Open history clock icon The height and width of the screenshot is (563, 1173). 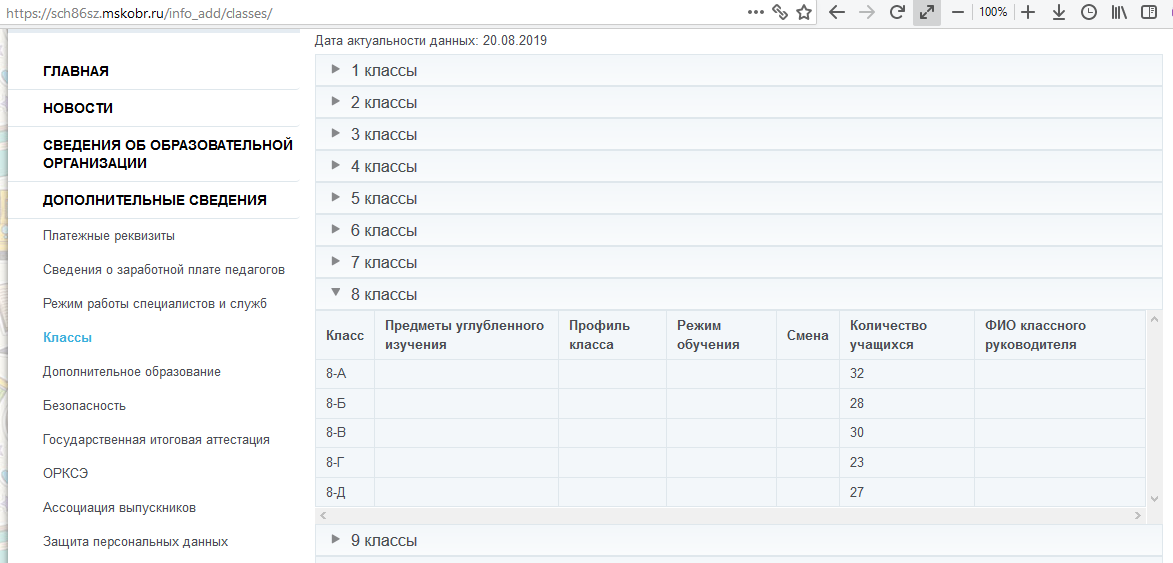pos(1089,12)
